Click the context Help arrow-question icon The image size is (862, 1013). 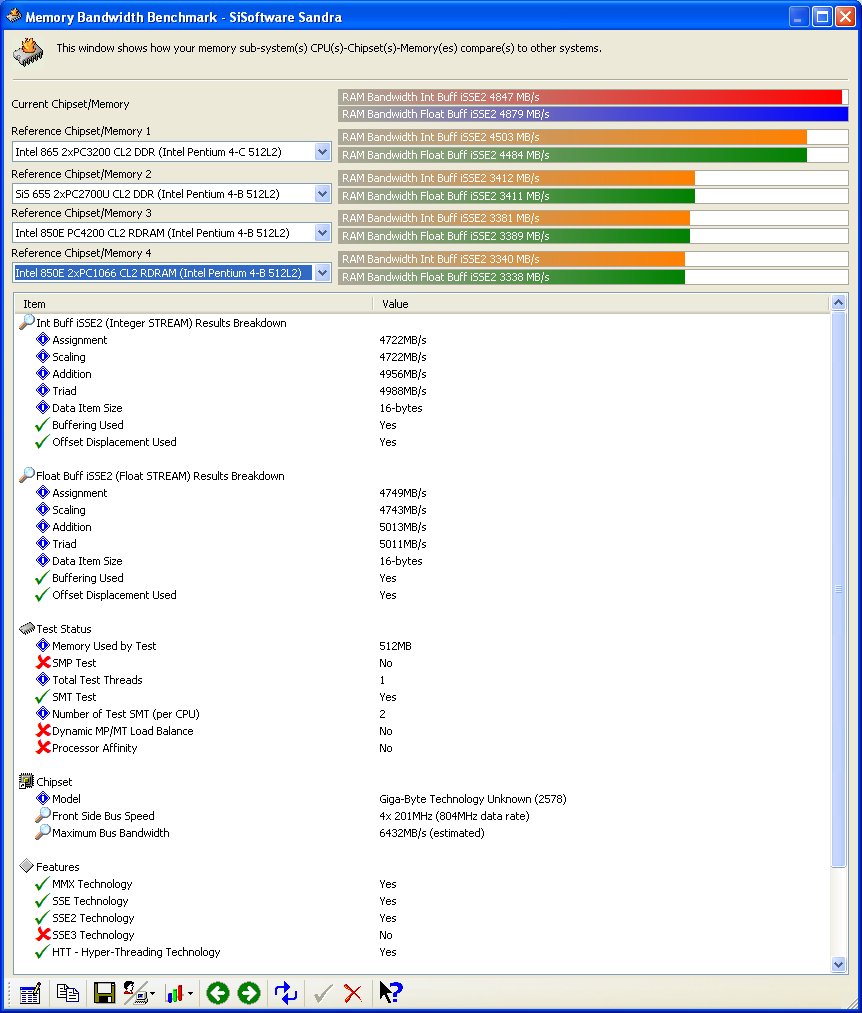tap(390, 992)
